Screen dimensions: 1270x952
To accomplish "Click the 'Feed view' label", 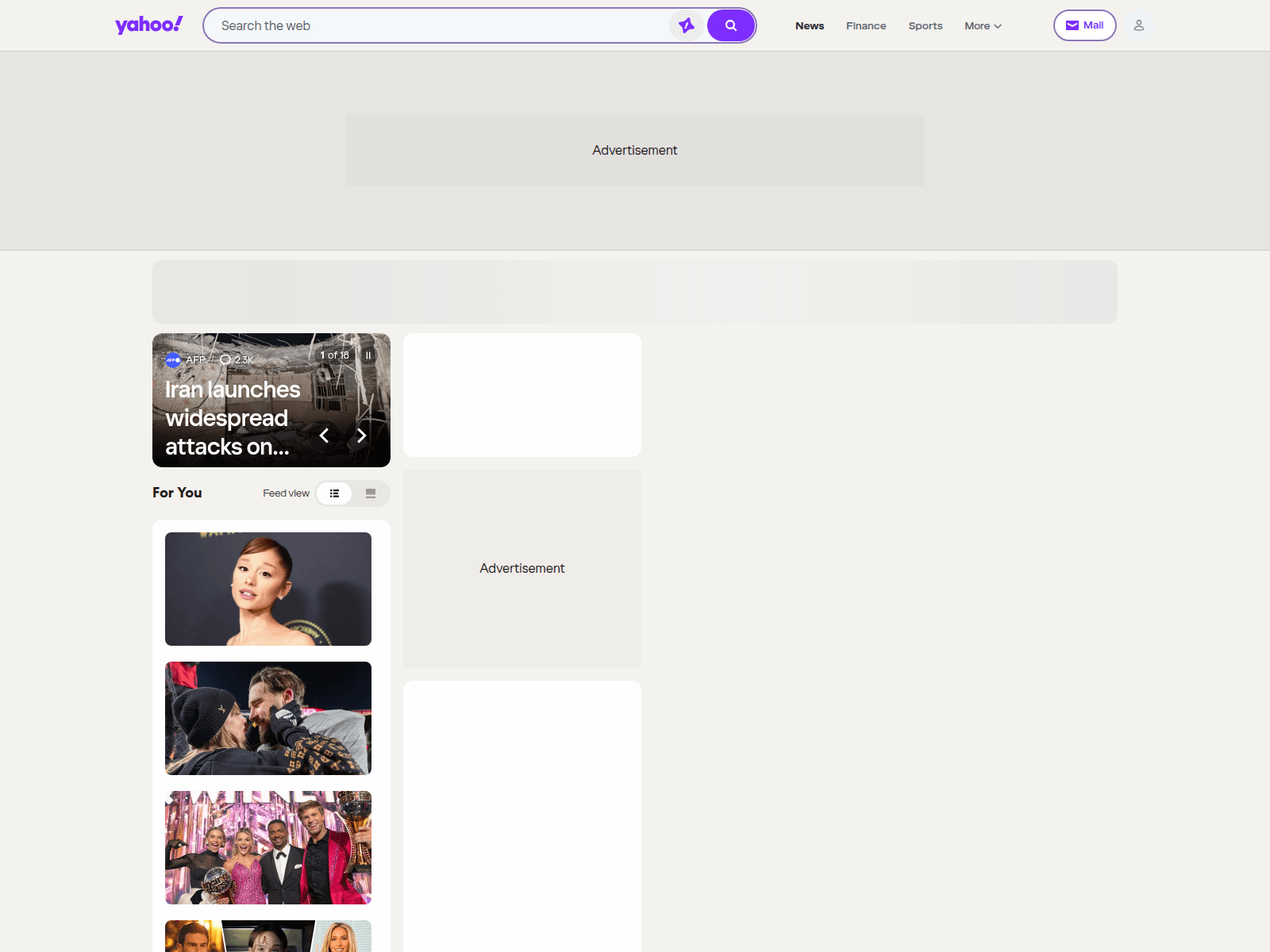I will tap(286, 493).
